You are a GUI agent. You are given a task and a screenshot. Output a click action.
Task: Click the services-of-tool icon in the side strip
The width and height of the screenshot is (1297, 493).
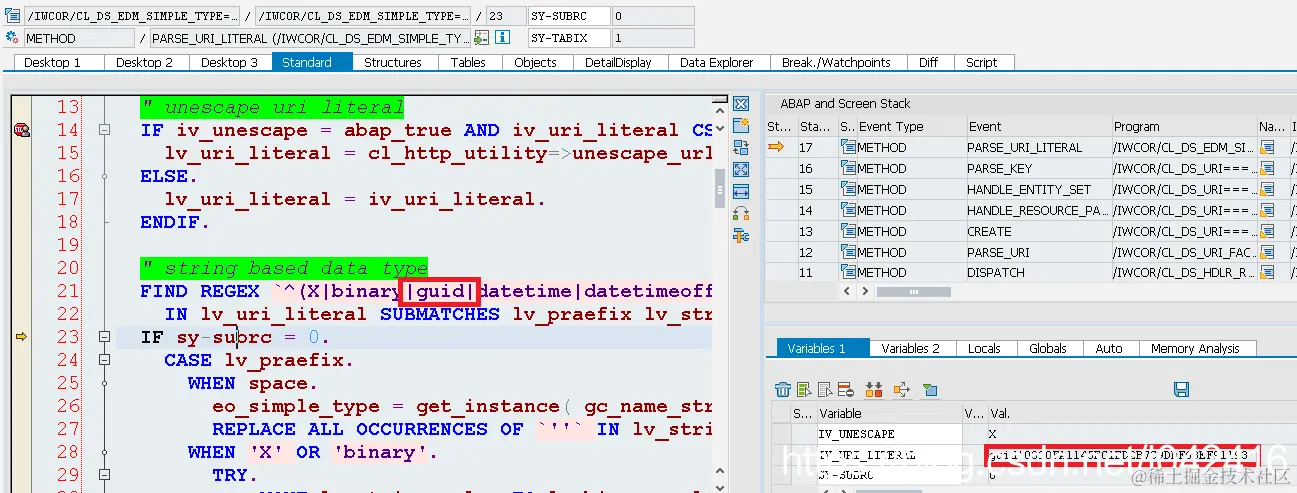[741, 236]
